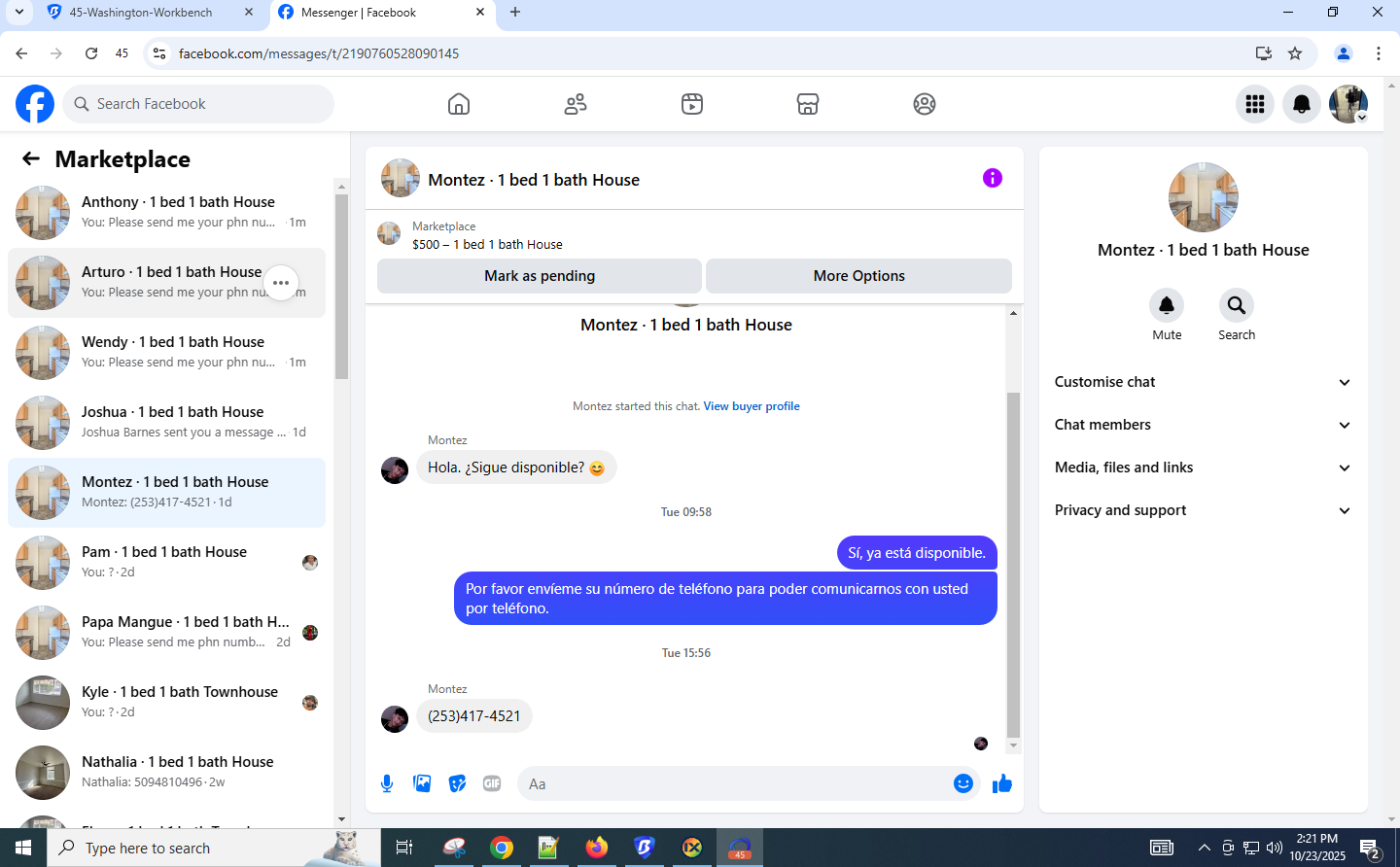The image size is (1400, 867).
Task: Click the taskbar Type here to search box
Action: point(214,848)
